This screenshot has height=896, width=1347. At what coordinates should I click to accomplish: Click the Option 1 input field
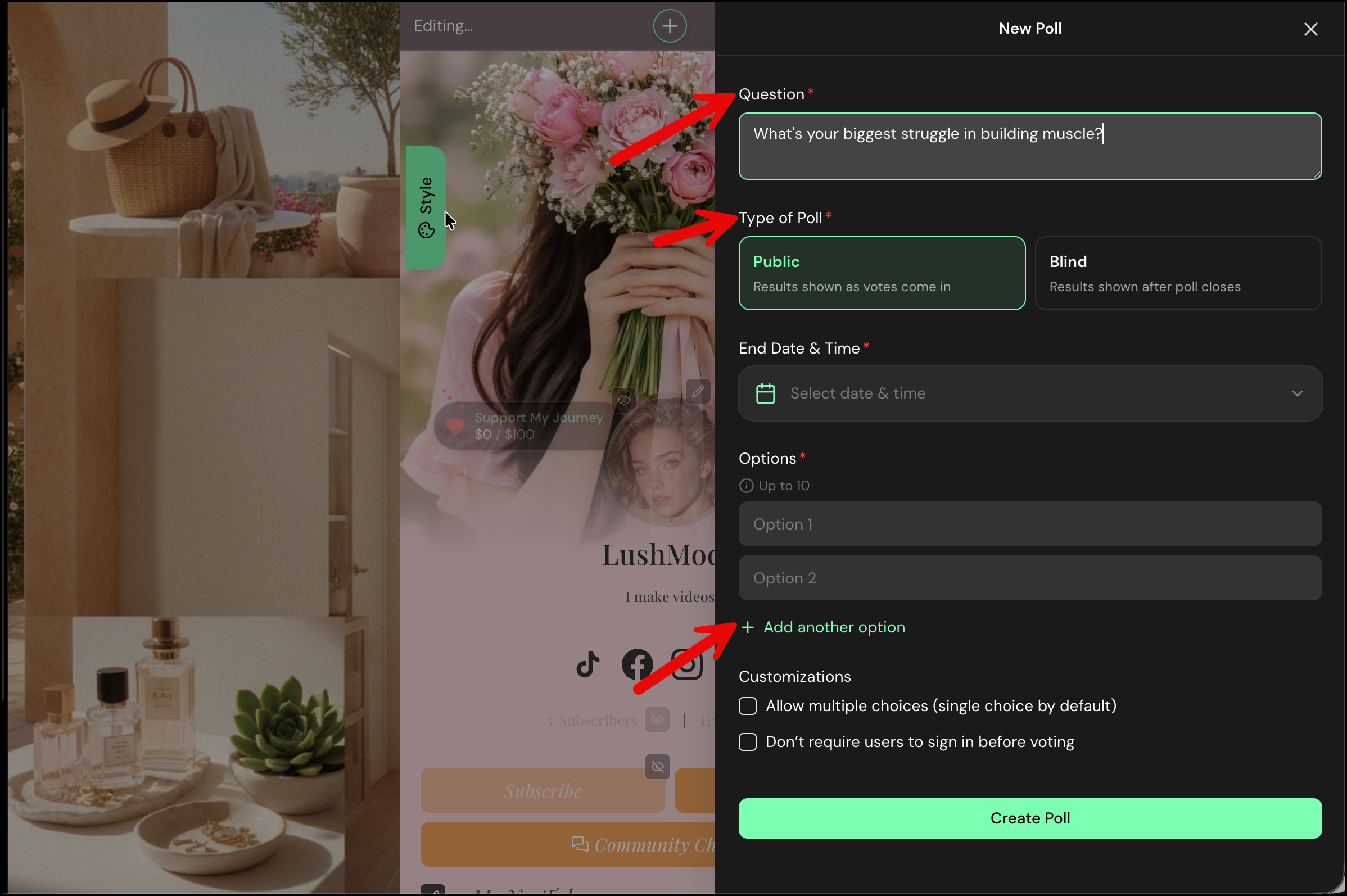(x=1030, y=524)
